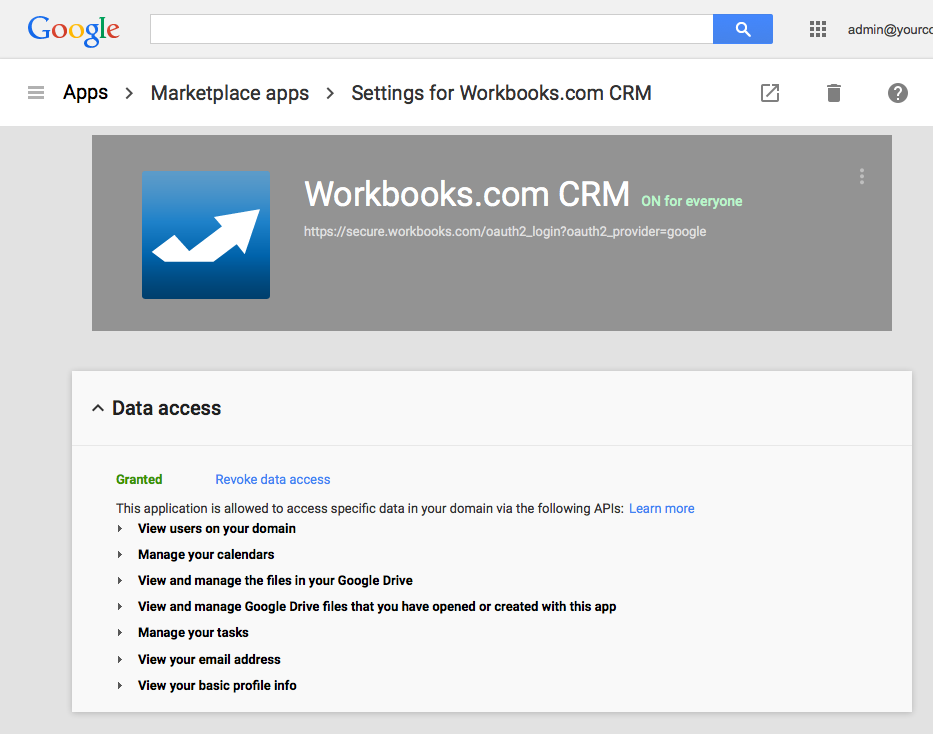Click the admin account email
Viewport: 933px width, 734px height.
(x=890, y=29)
